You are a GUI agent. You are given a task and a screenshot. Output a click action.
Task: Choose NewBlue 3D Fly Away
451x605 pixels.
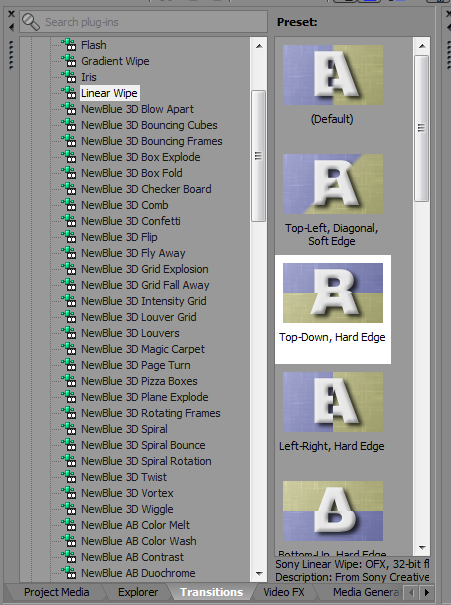click(x=133, y=253)
